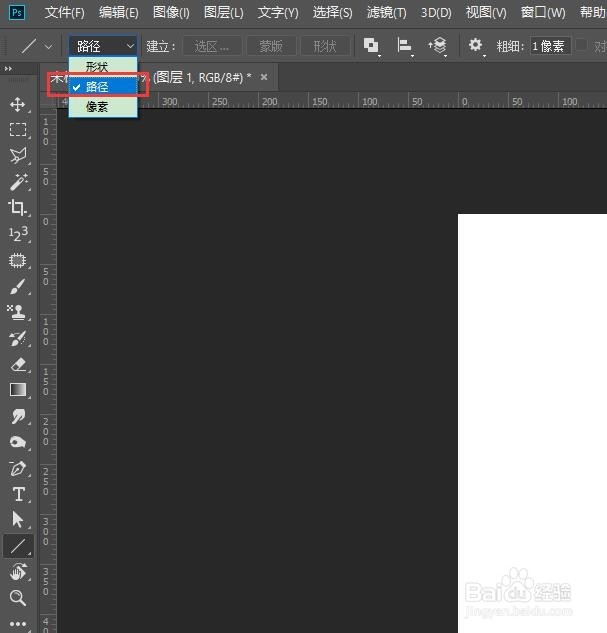Select the Path Selection arrow tool
Image resolution: width=607 pixels, height=633 pixels.
(18, 520)
